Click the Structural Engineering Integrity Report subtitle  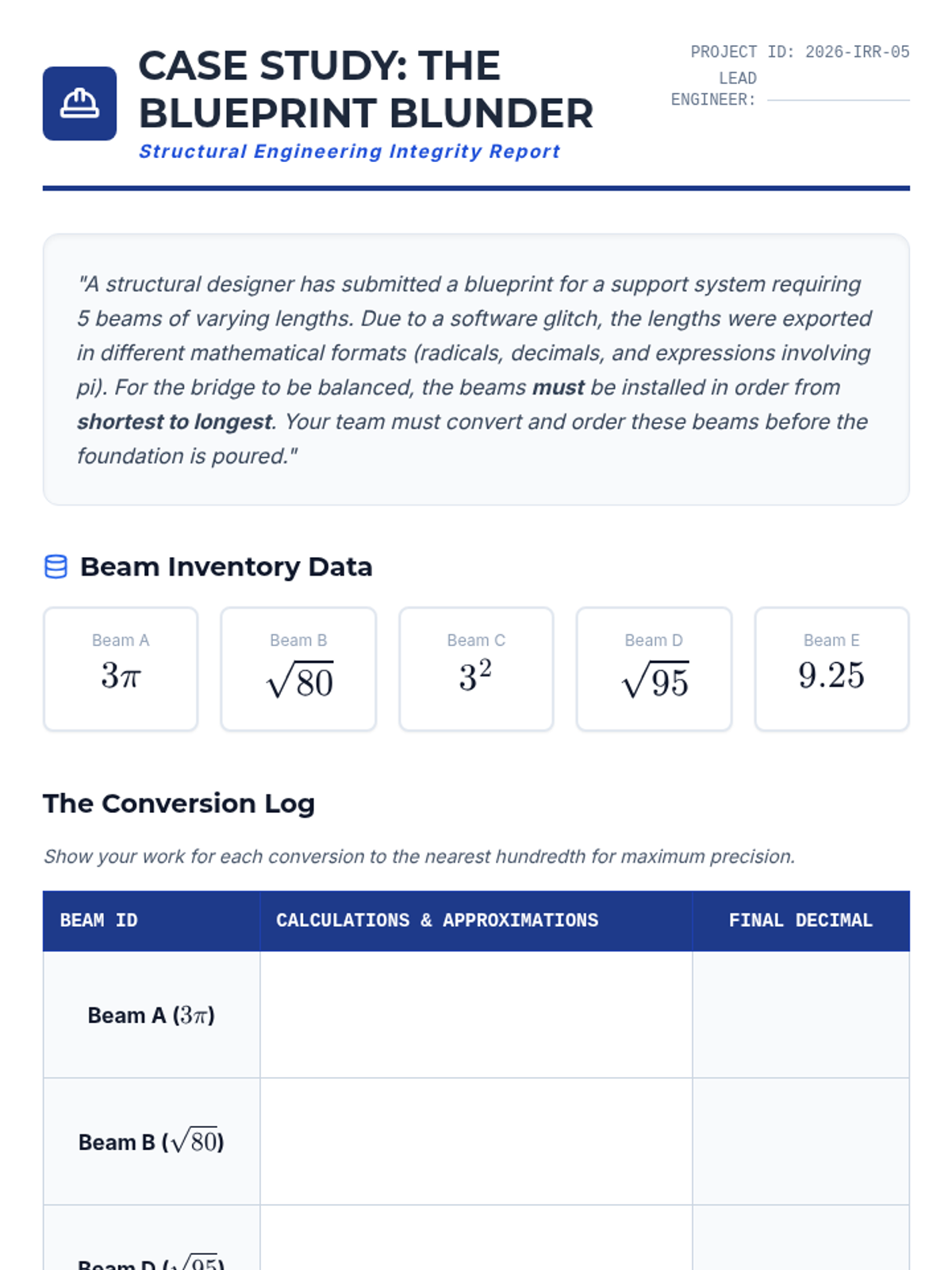click(x=349, y=152)
